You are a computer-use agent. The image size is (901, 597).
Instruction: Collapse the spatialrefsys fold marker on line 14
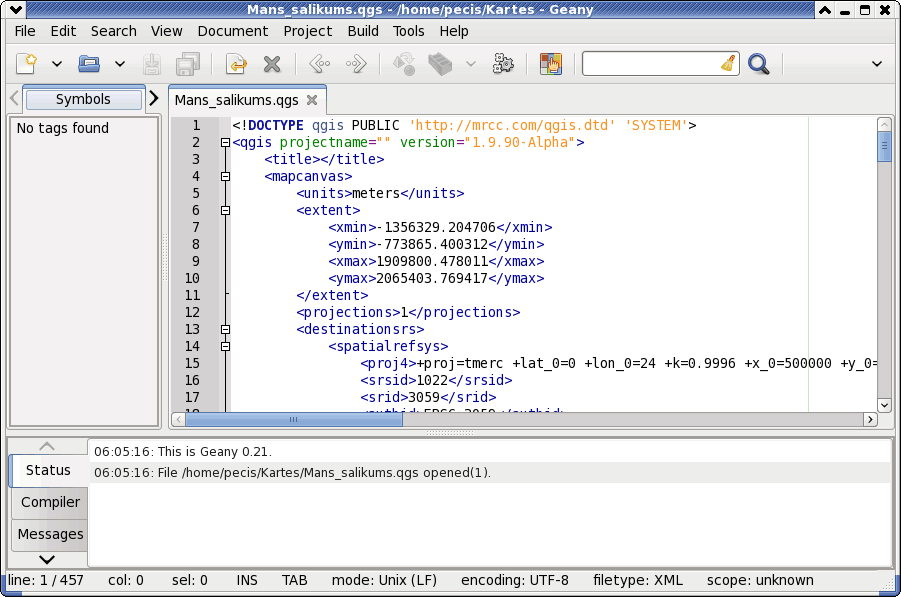(225, 346)
